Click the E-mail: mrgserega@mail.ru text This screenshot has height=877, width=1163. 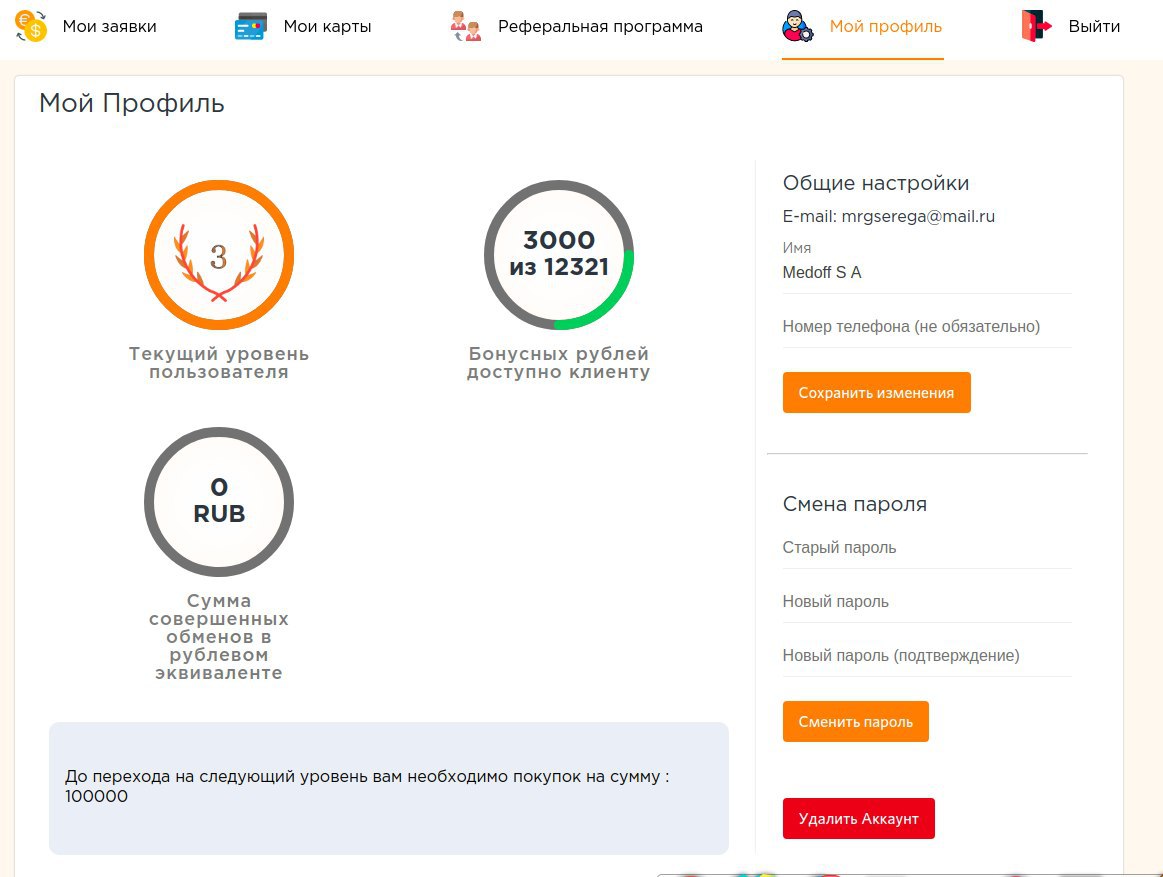[889, 217]
